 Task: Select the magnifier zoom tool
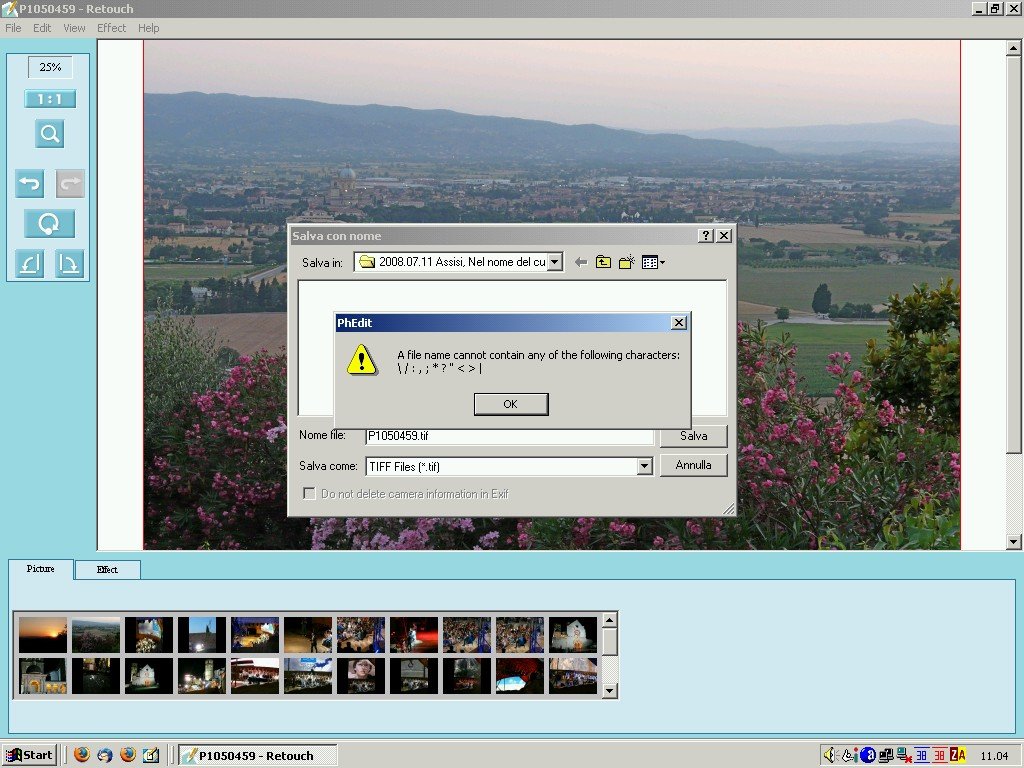(50, 134)
